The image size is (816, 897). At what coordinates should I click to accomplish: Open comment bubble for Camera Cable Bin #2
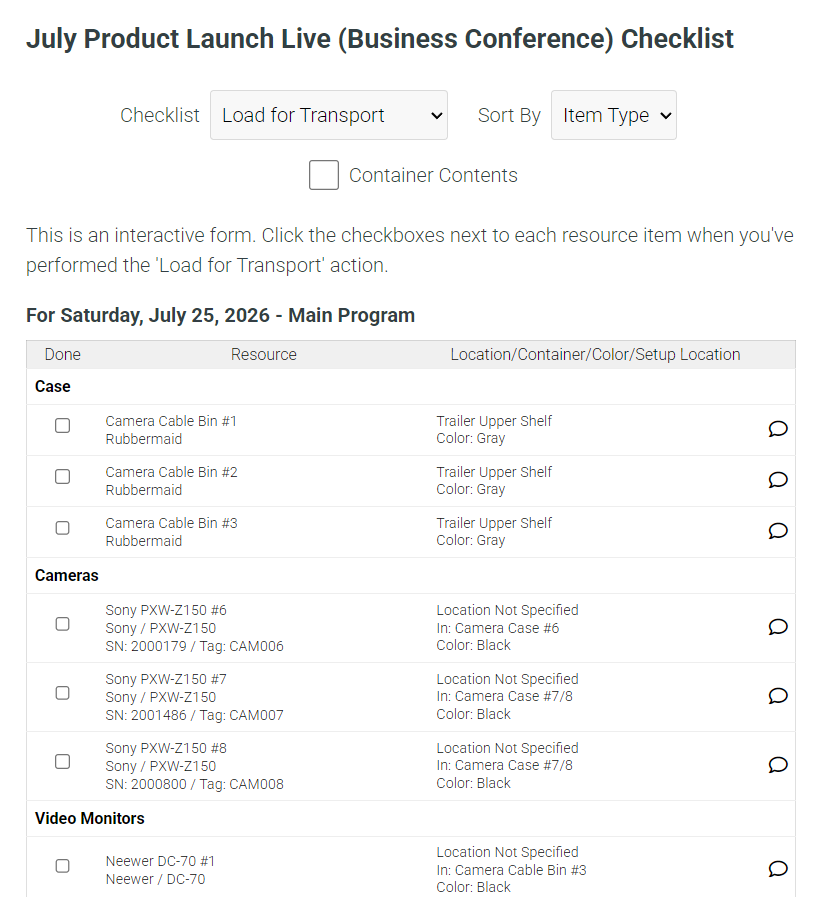point(778,480)
